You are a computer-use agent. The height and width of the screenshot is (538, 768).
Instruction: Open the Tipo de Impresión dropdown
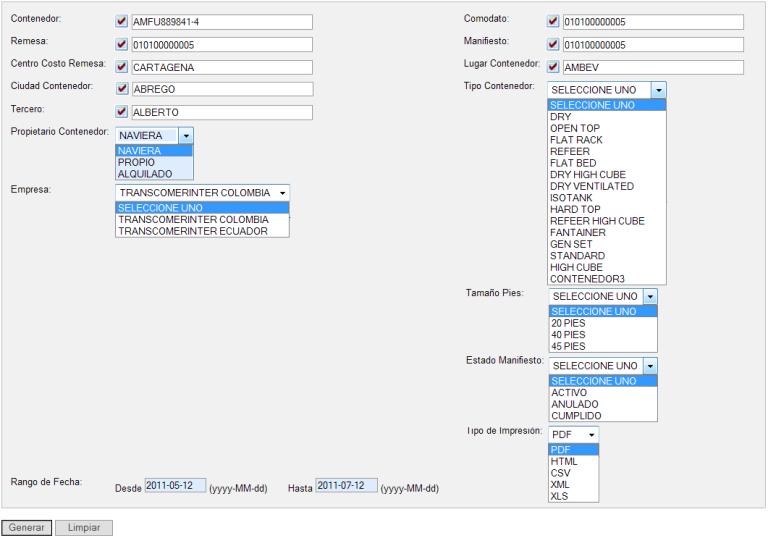point(592,435)
